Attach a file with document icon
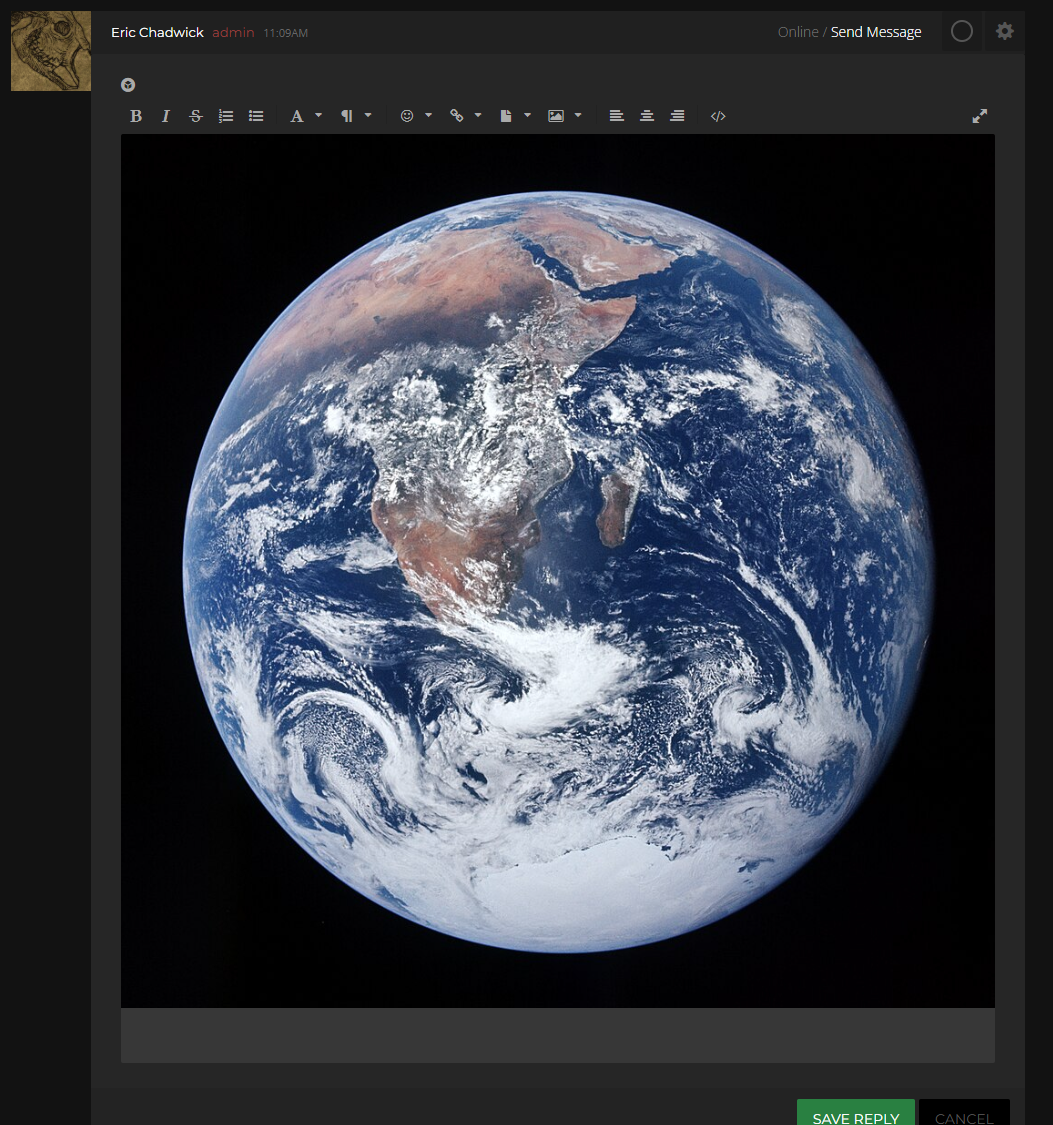This screenshot has height=1125, width=1053. pos(506,116)
